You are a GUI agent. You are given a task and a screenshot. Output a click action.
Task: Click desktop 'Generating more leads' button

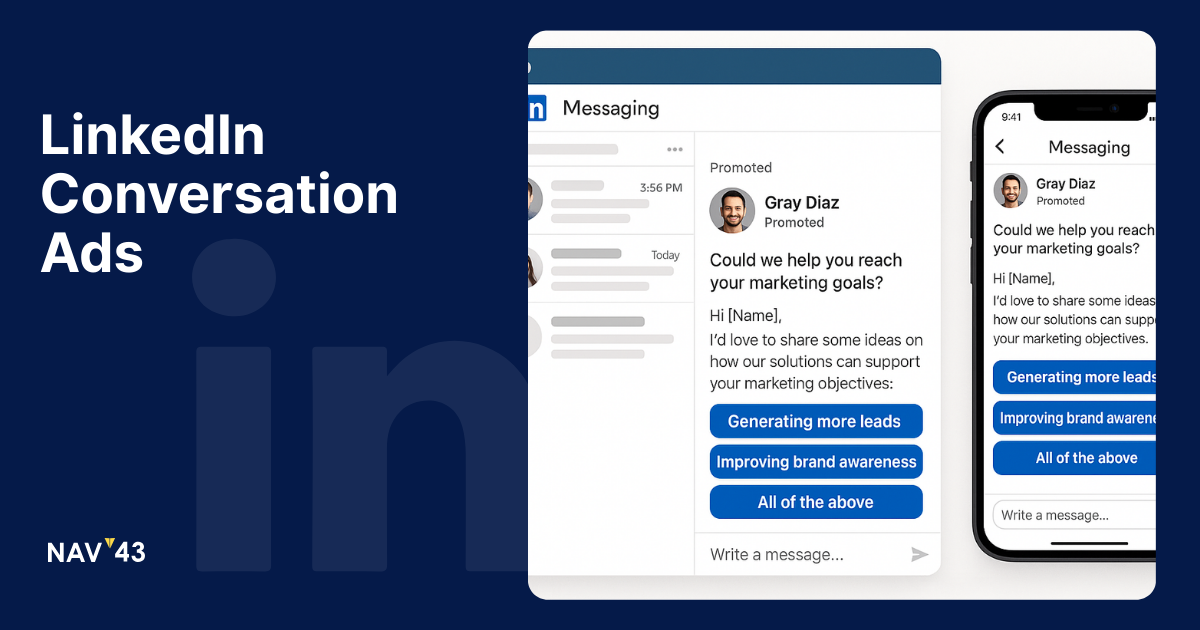(816, 421)
